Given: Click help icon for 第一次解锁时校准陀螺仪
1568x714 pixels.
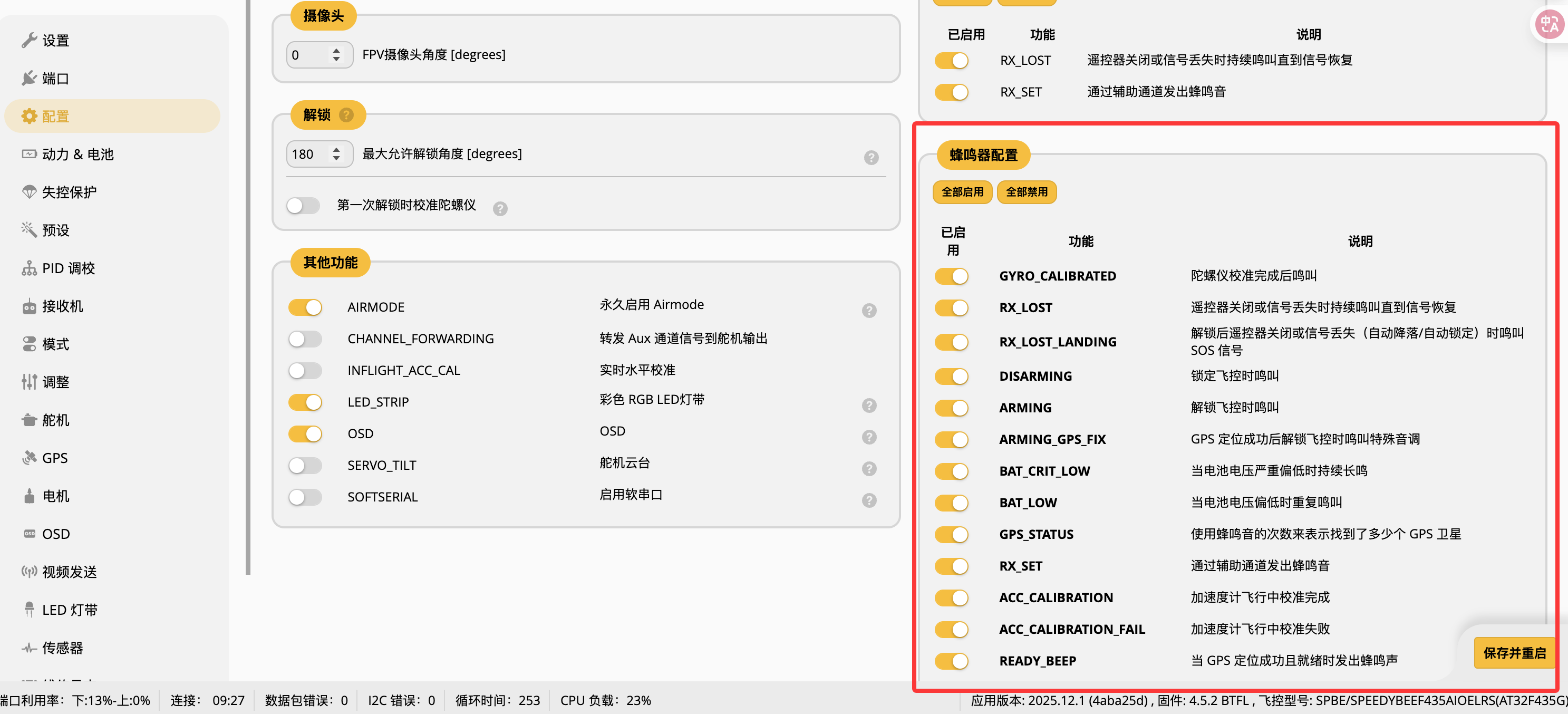Looking at the screenshot, I should coord(500,209).
